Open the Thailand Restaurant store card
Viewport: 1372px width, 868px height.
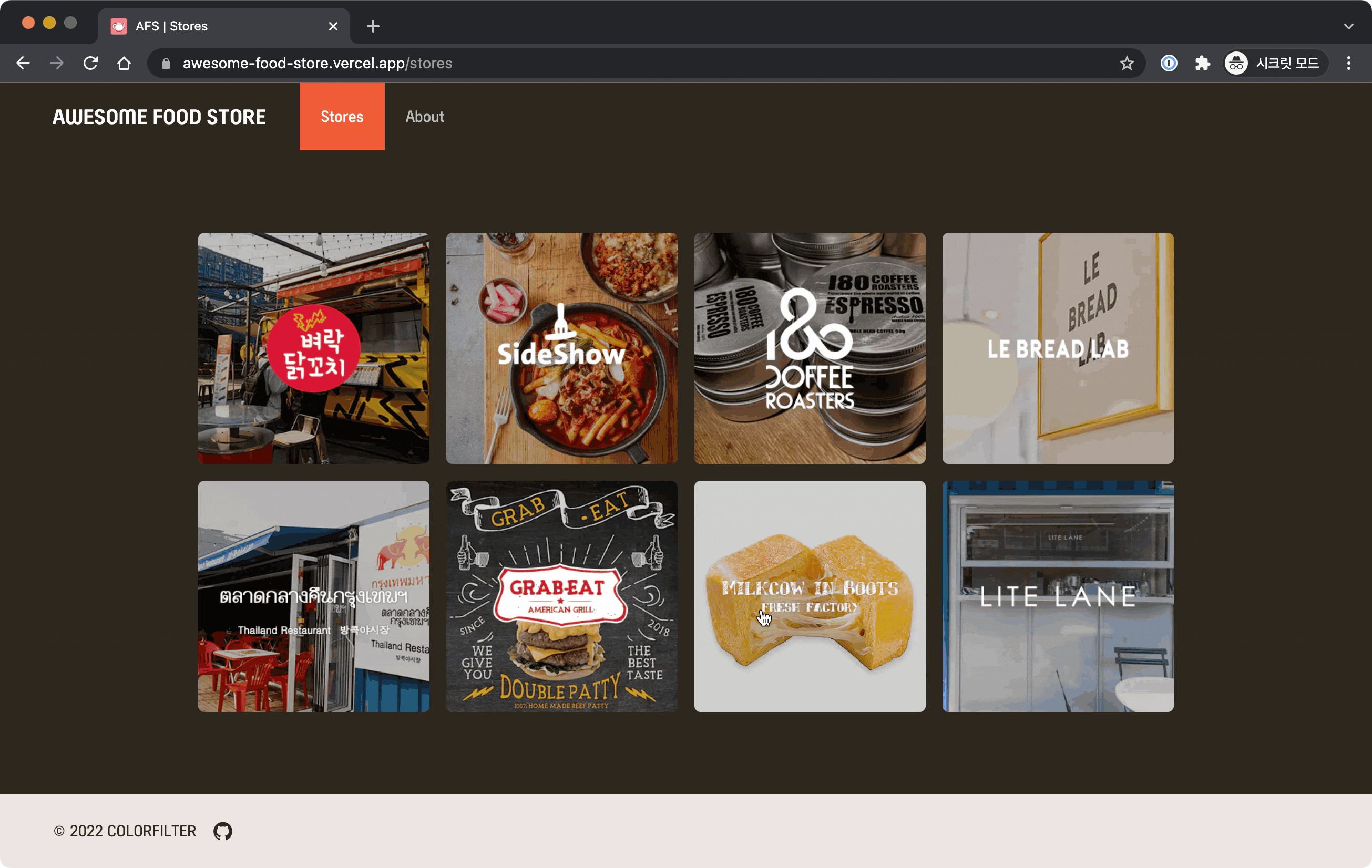(313, 596)
